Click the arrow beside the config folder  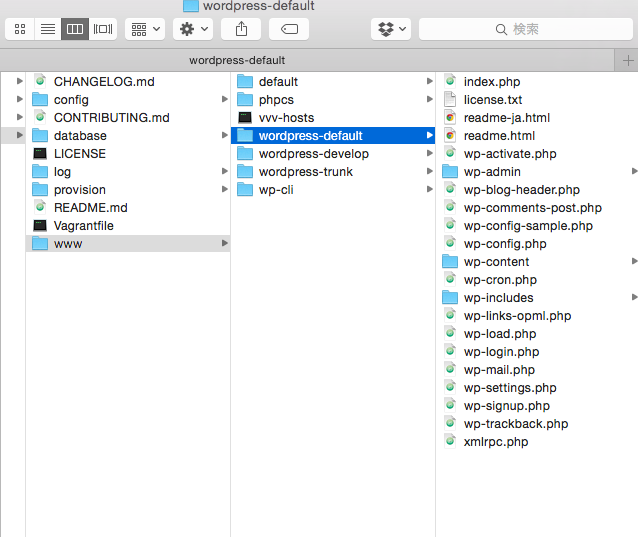(224, 99)
